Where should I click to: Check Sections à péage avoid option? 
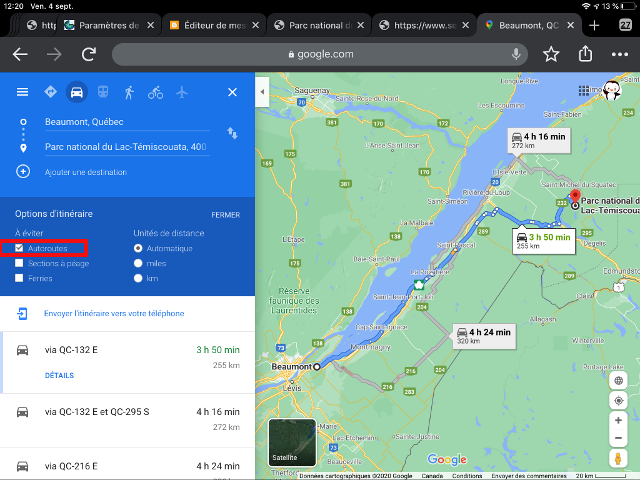click(x=19, y=263)
